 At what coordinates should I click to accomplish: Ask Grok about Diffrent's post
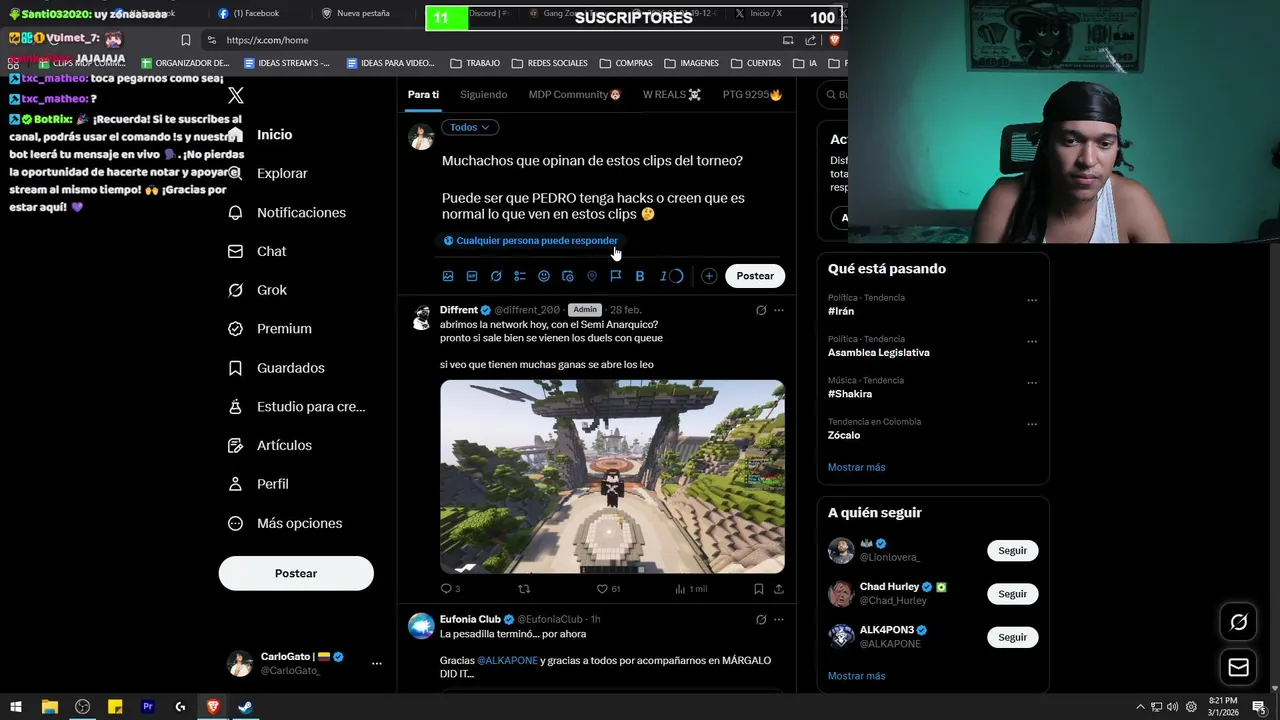761,310
